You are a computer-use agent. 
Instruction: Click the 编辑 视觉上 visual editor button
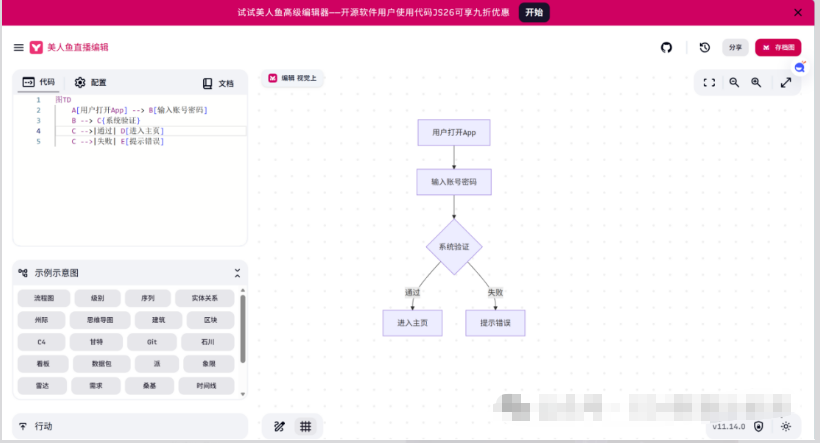point(293,78)
